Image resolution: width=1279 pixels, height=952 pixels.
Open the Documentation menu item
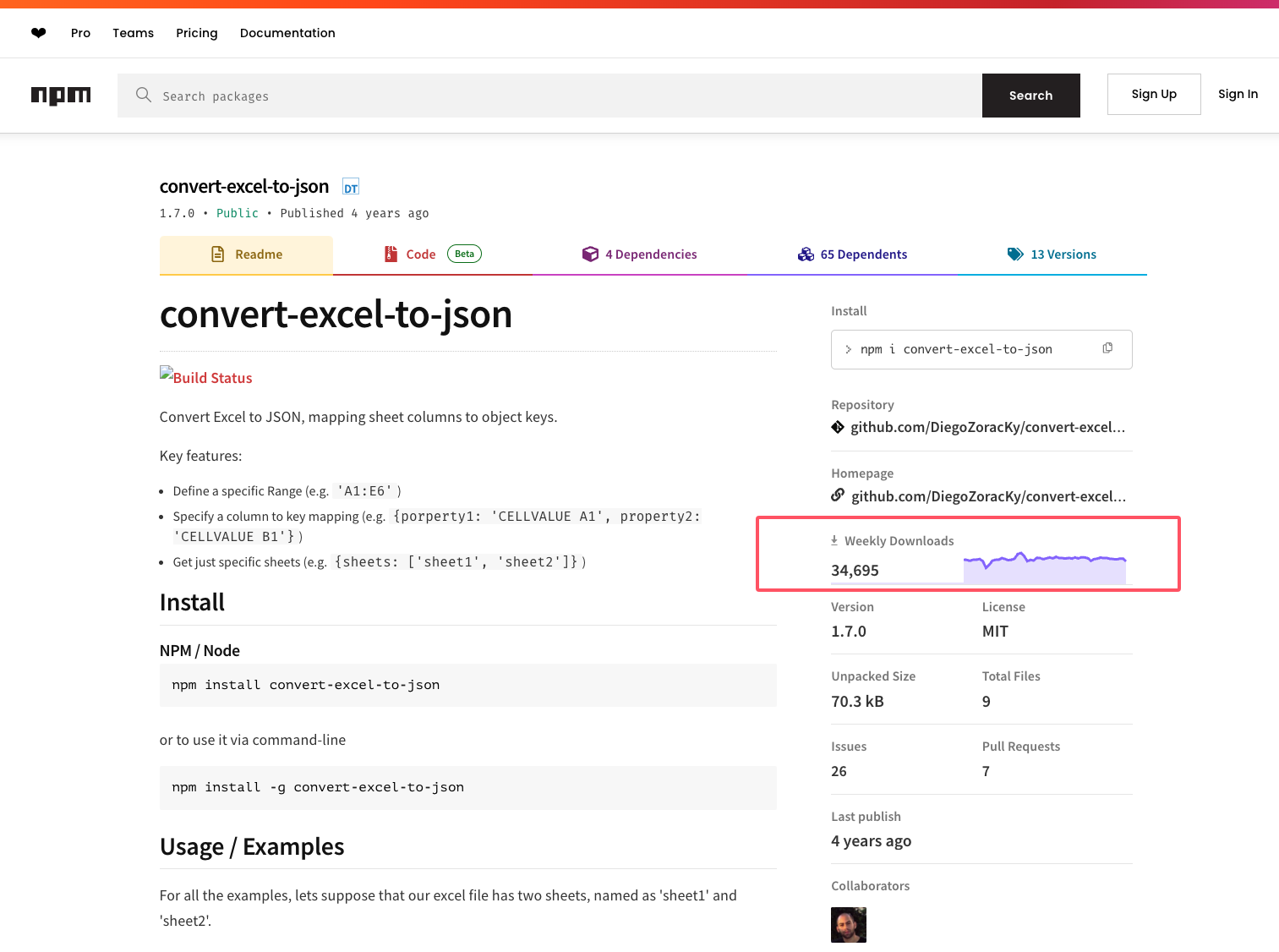point(287,32)
